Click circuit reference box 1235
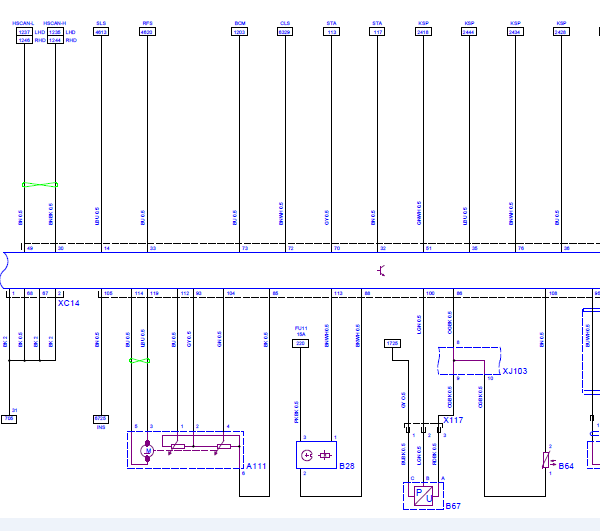600x531 pixels. [x=55, y=32]
